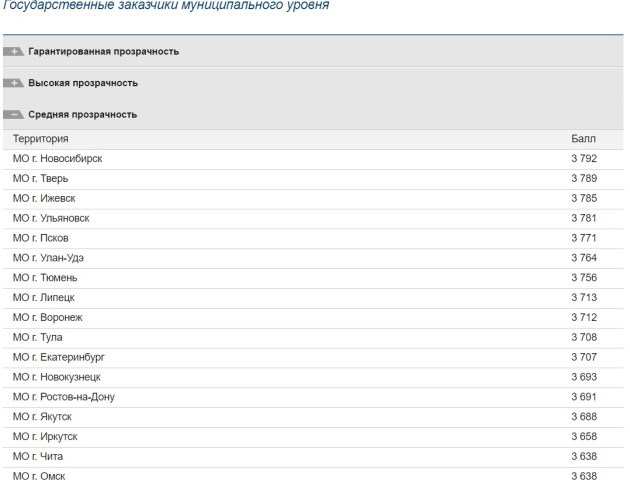630x480 pixels.
Task: Expand the Гарантированная прозрачность section
Action: [103, 51]
